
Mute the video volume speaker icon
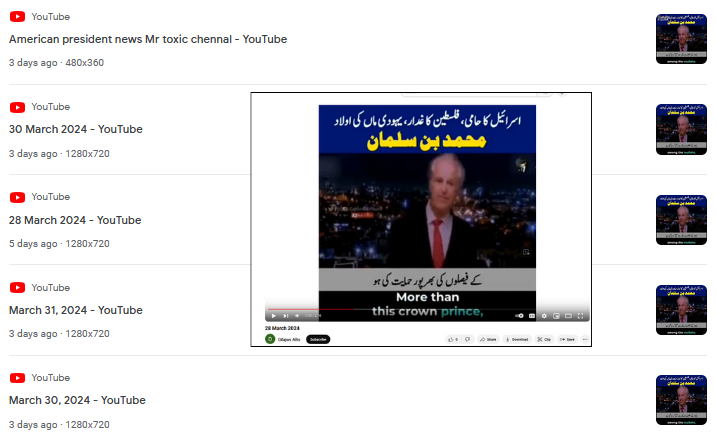coord(297,316)
